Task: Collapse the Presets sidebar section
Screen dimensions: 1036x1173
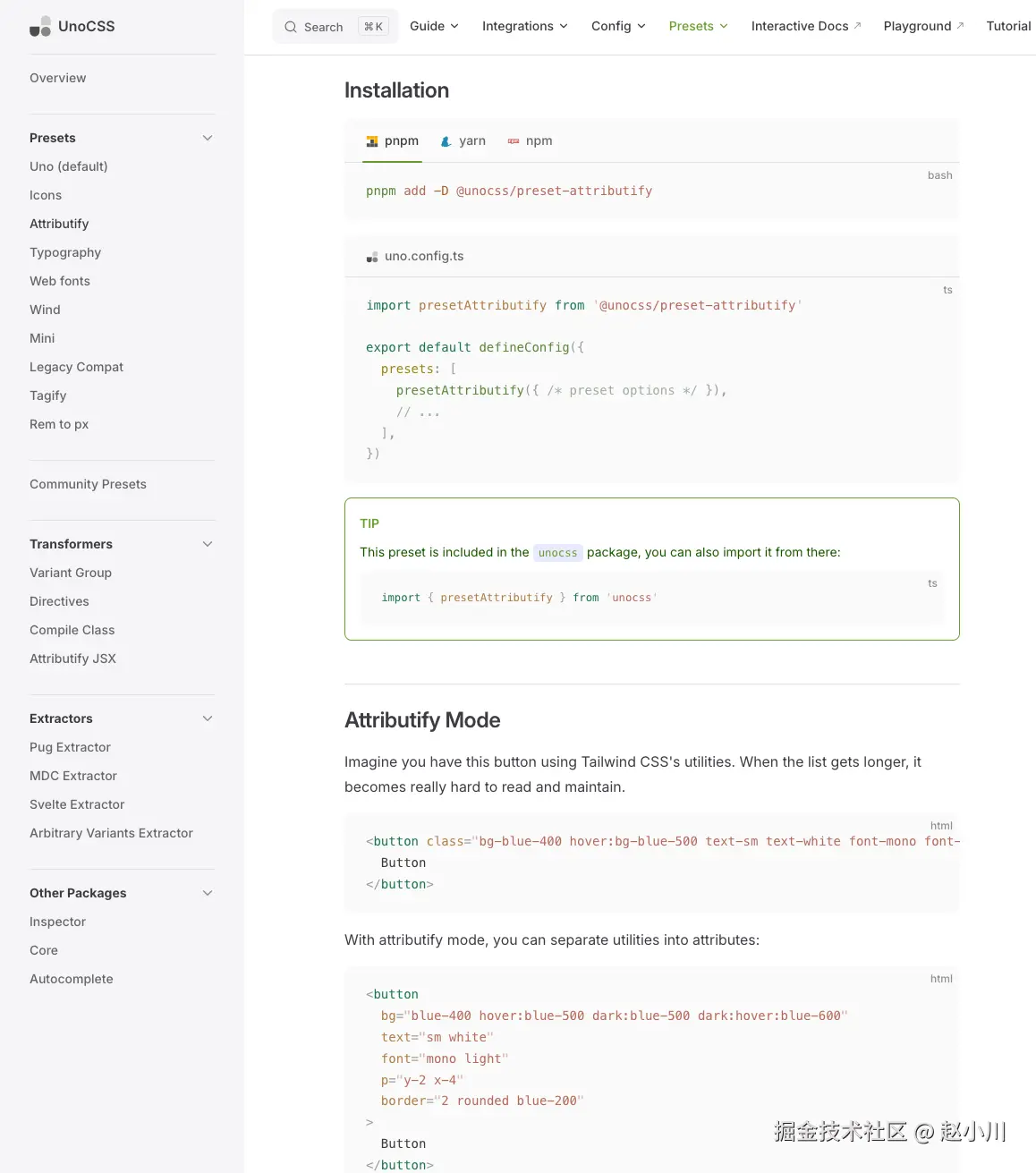Action: (x=208, y=138)
